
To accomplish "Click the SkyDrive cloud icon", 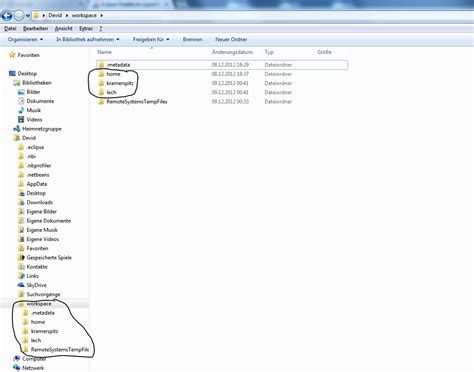I will [x=21, y=285].
